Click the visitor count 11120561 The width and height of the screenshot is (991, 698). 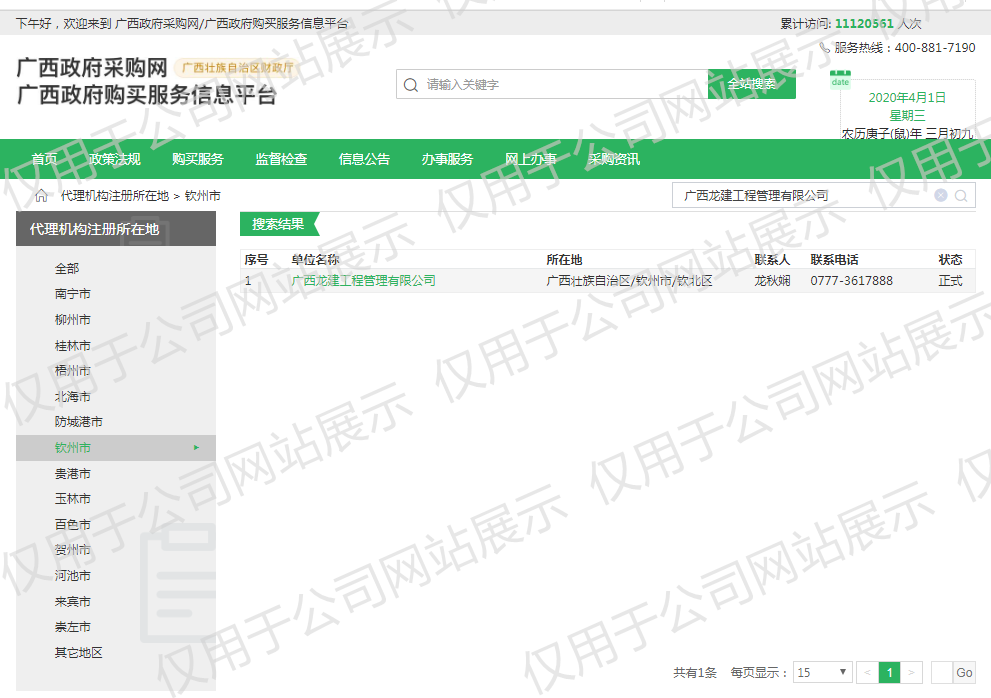click(865, 23)
